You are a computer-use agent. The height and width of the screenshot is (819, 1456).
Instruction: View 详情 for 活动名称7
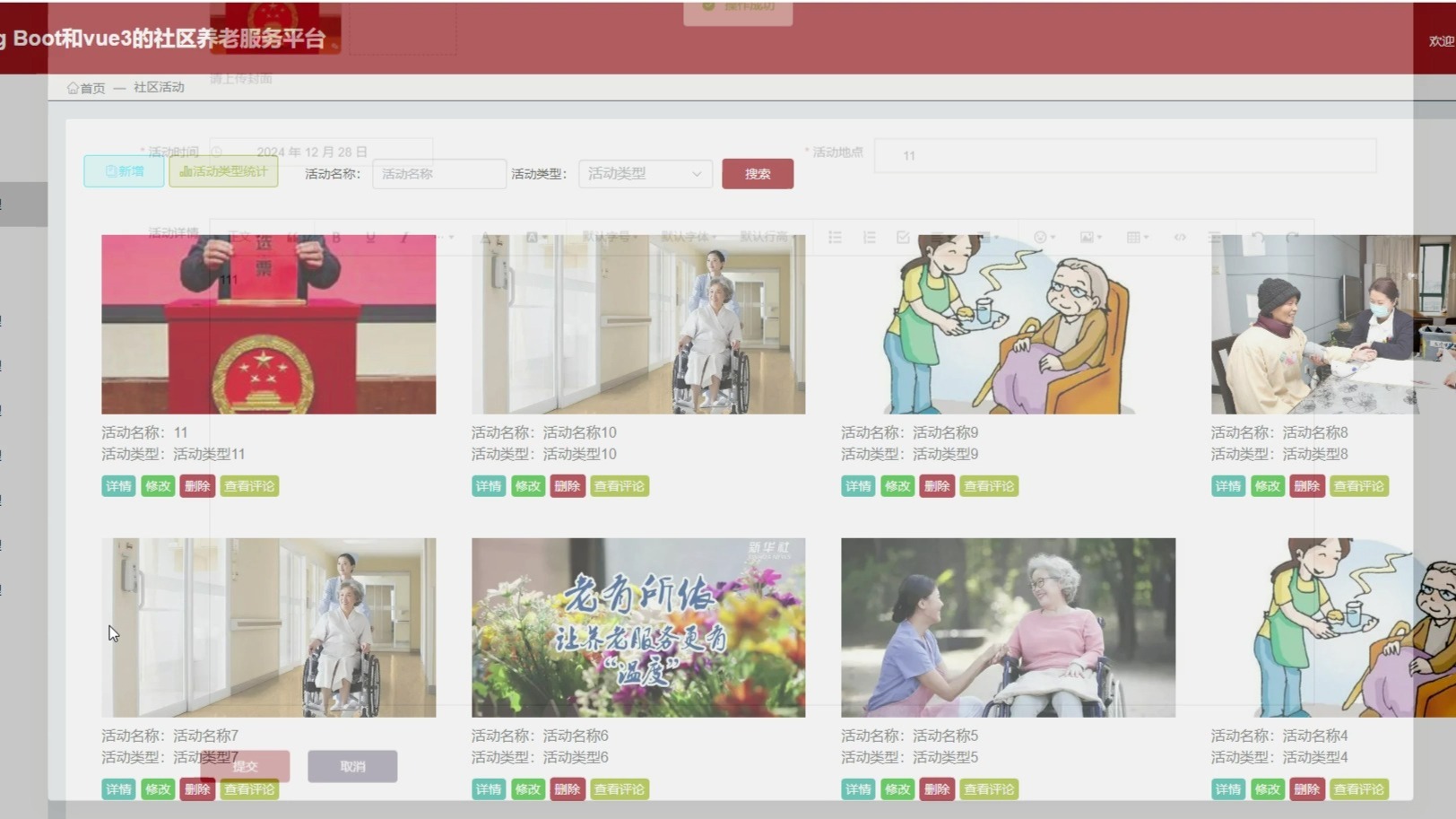coord(118,789)
